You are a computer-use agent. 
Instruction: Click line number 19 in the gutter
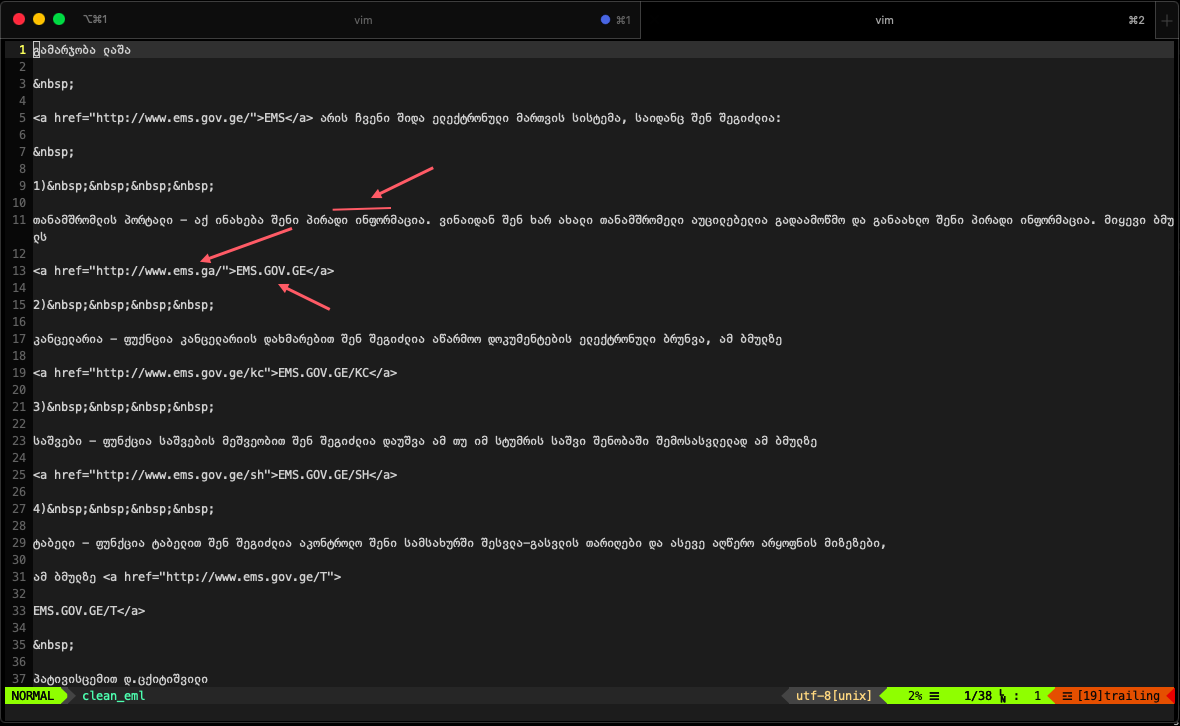19,373
